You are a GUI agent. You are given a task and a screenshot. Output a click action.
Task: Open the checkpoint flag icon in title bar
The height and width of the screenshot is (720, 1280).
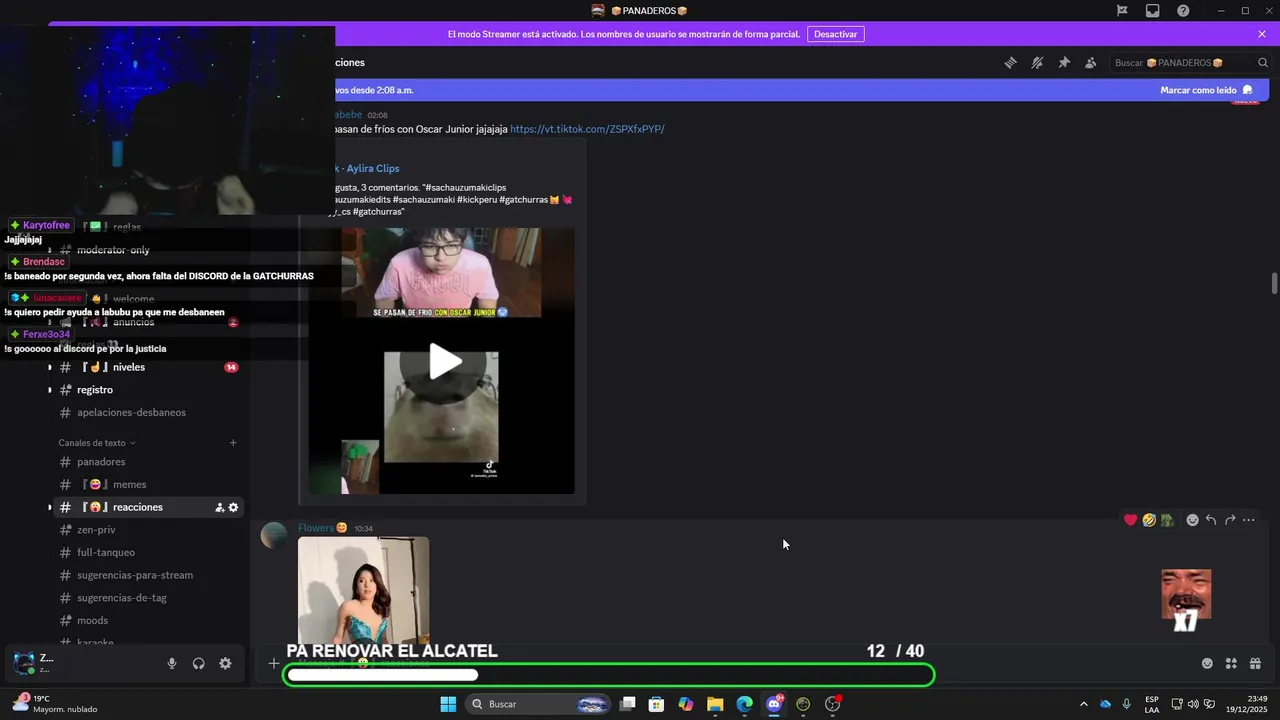pyautogui.click(x=1122, y=11)
